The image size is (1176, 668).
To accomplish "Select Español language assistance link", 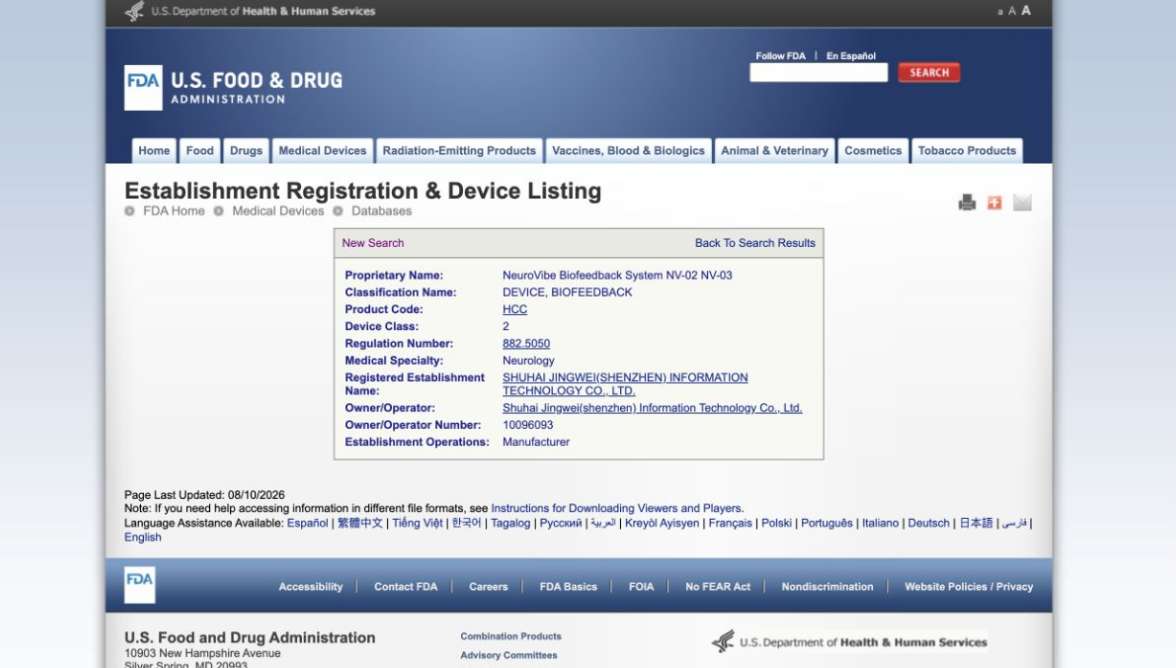I will click(308, 523).
